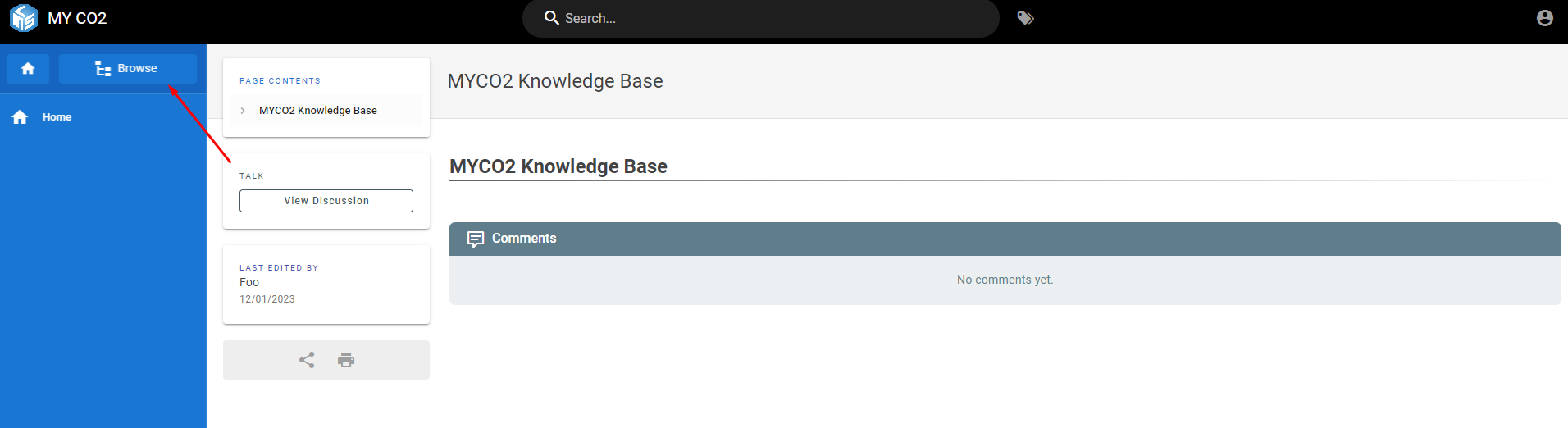Expand the MYCO2 Knowledge Base contents chevron
Screen dimensions: 1568x428
(243, 111)
